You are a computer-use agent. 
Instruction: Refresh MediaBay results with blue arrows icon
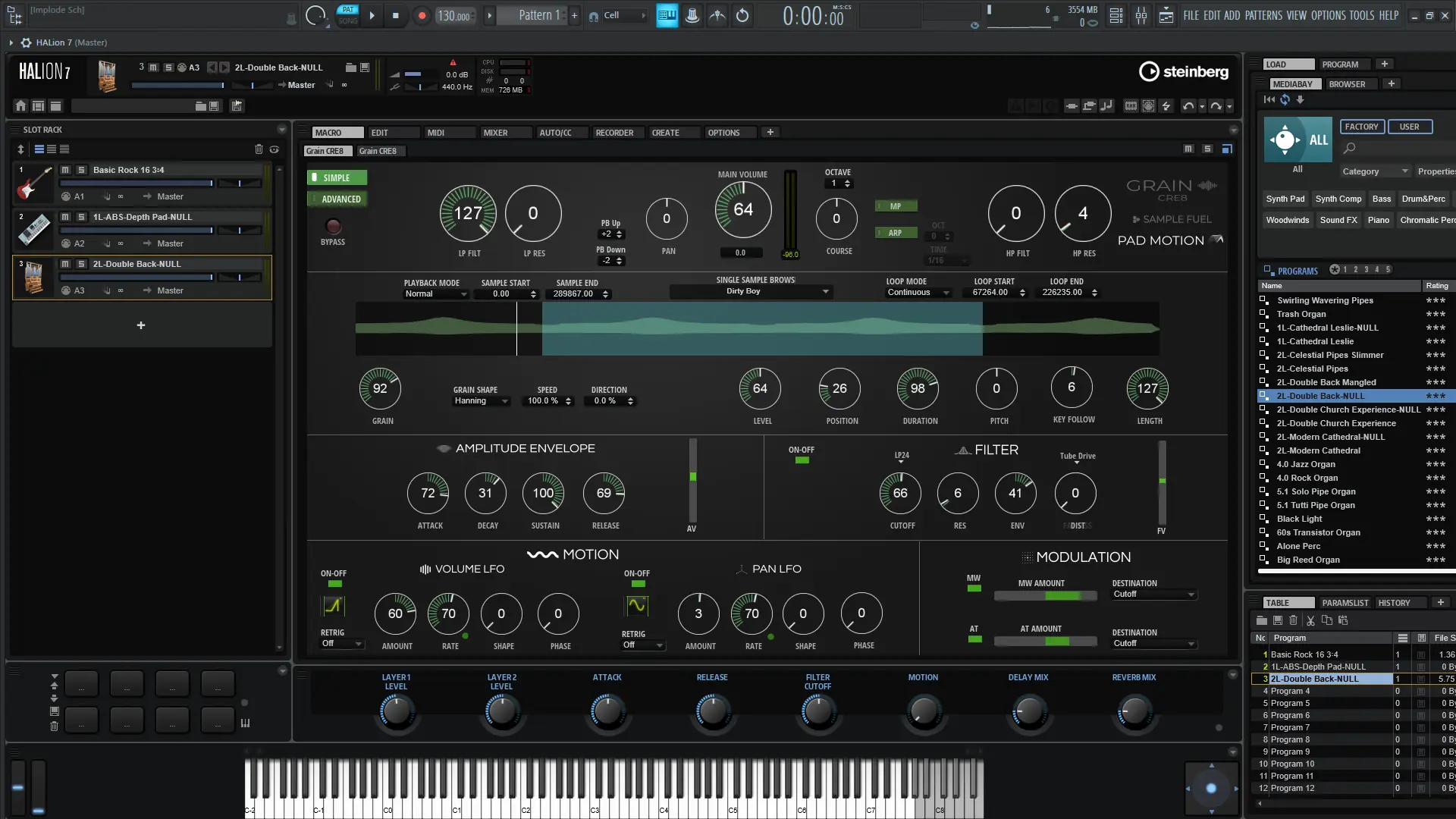pos(1285,99)
